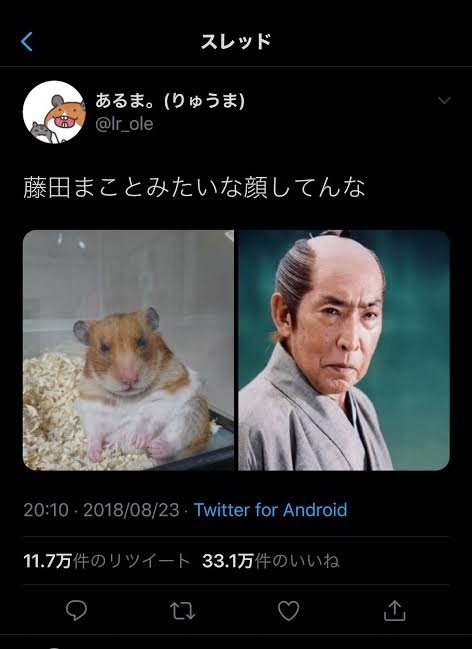The width and height of the screenshot is (472, 649).
Task: Tap the retweet arrows icon
Action: 183,611
